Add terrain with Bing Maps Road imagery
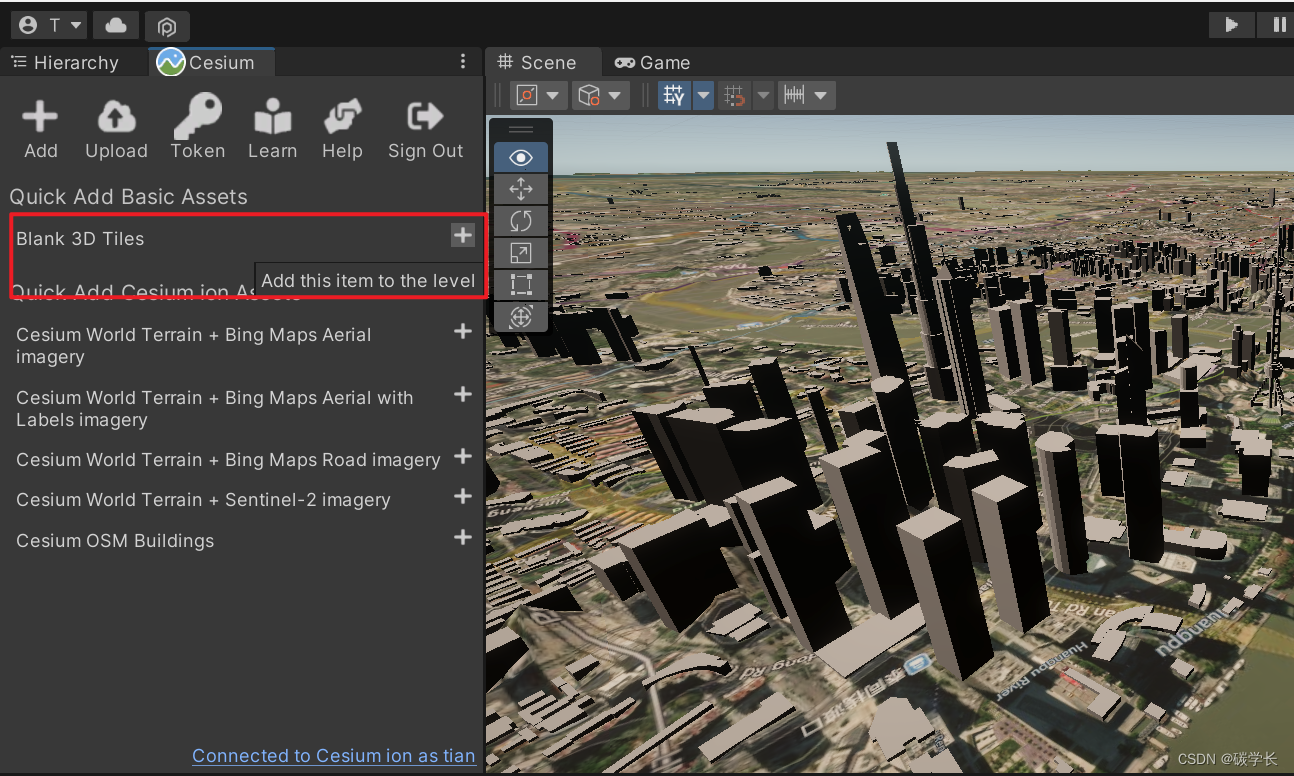This screenshot has height=776, width=1294. point(462,456)
